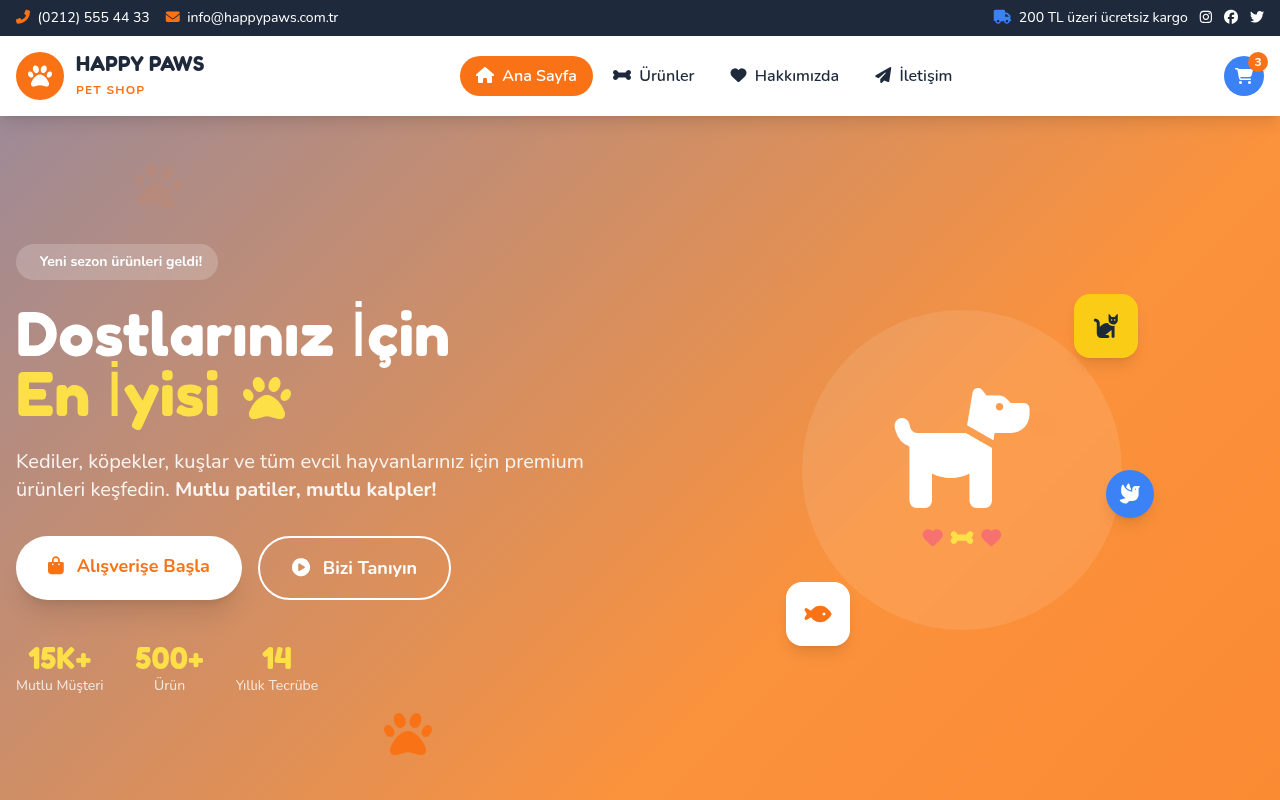Click the Happy Paws paw logo
This screenshot has width=1280, height=800.
[x=40, y=76]
